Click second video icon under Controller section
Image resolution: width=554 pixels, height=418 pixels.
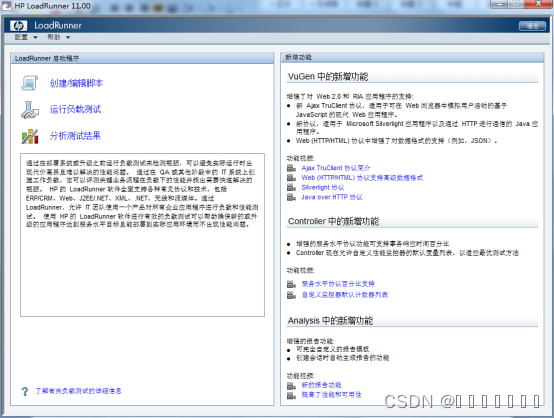(291, 295)
